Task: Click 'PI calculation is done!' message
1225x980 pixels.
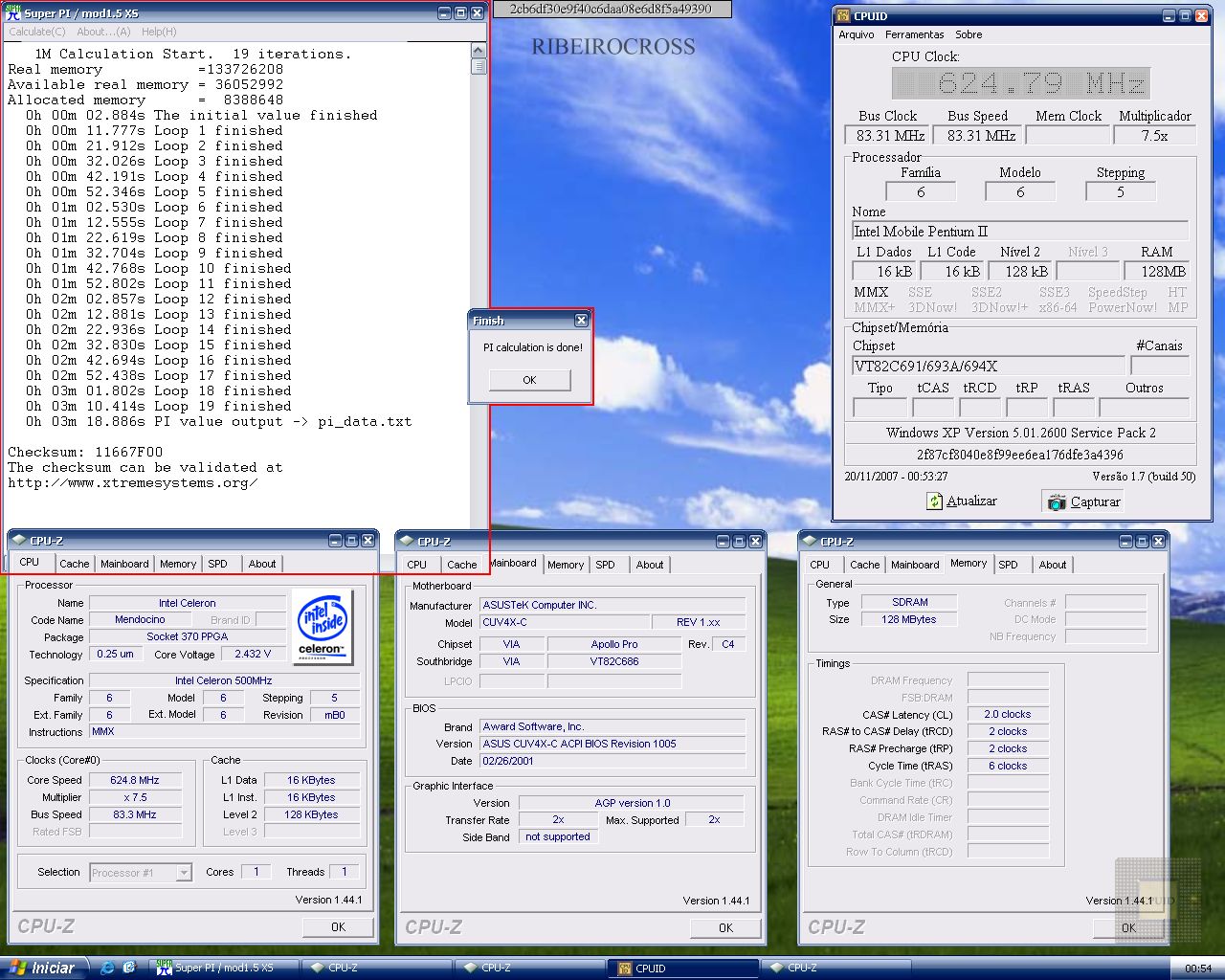Action: (533, 347)
